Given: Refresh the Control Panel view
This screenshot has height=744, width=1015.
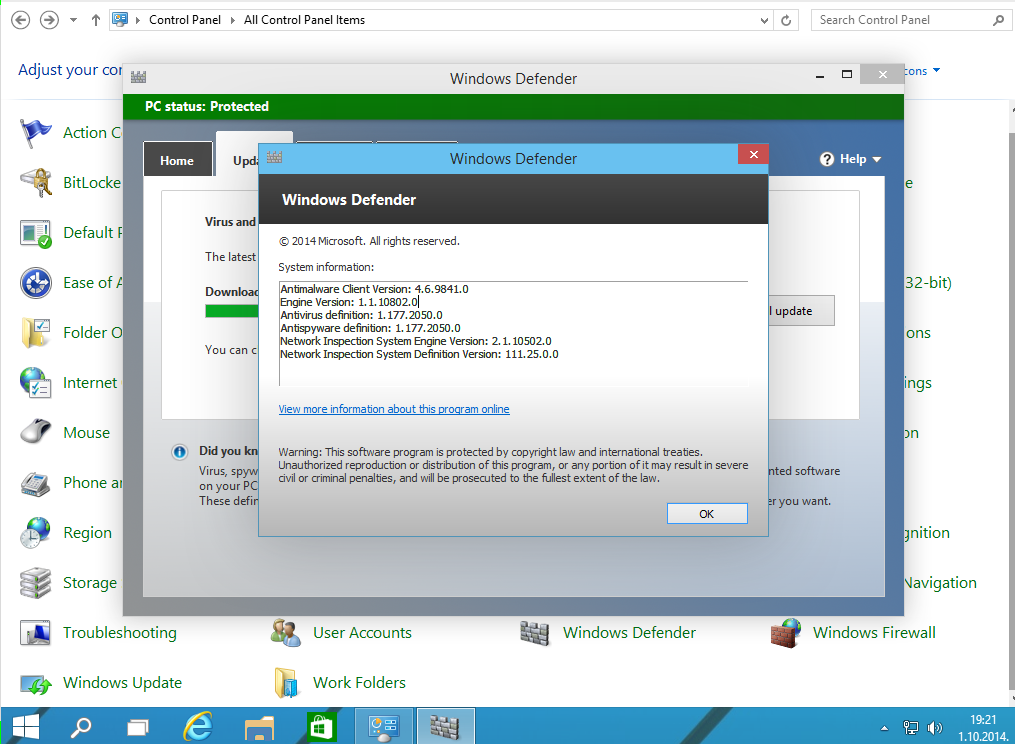Looking at the screenshot, I should click(x=786, y=21).
